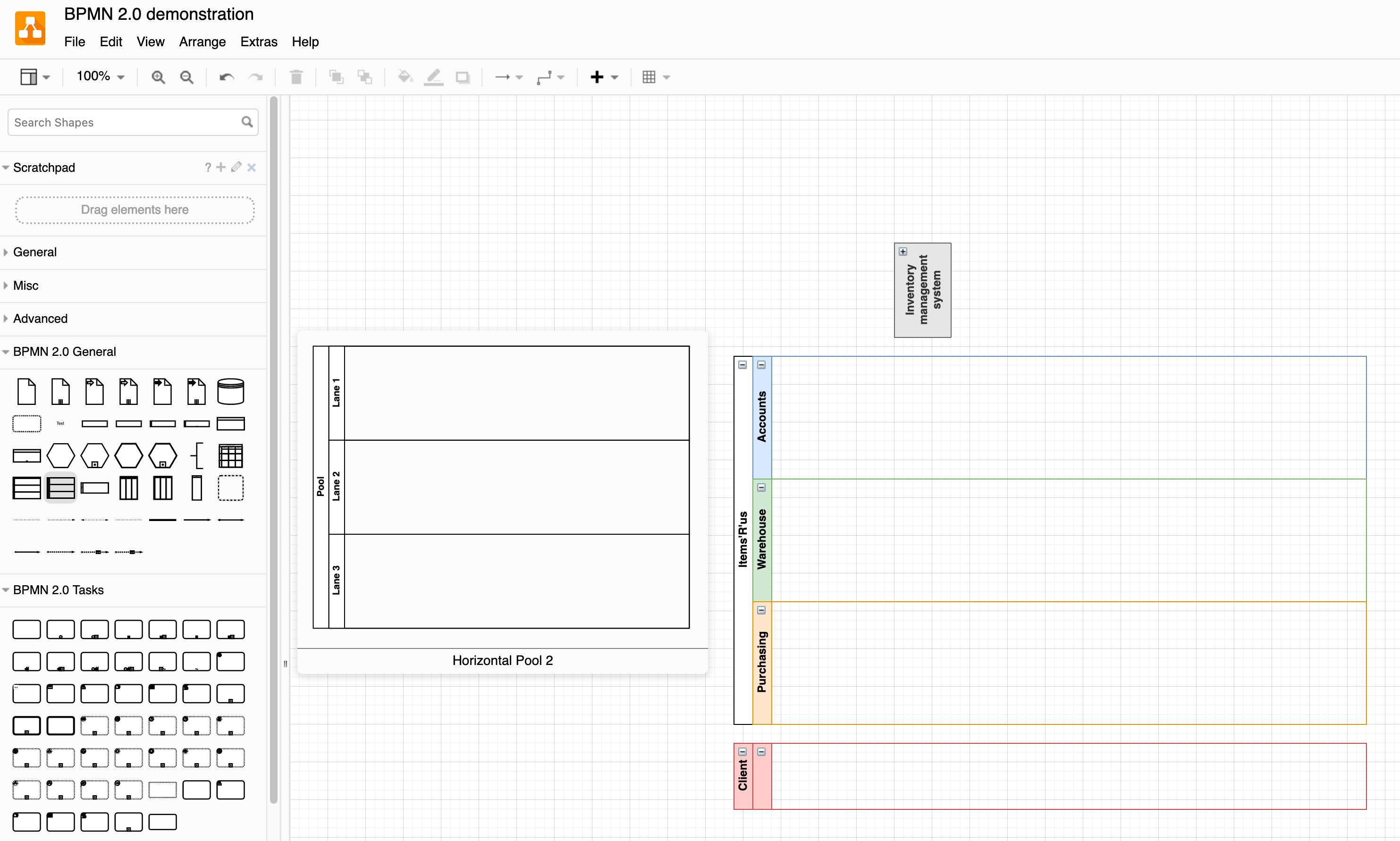Open the Arrange menu
1400x841 pixels.
pyautogui.click(x=202, y=42)
